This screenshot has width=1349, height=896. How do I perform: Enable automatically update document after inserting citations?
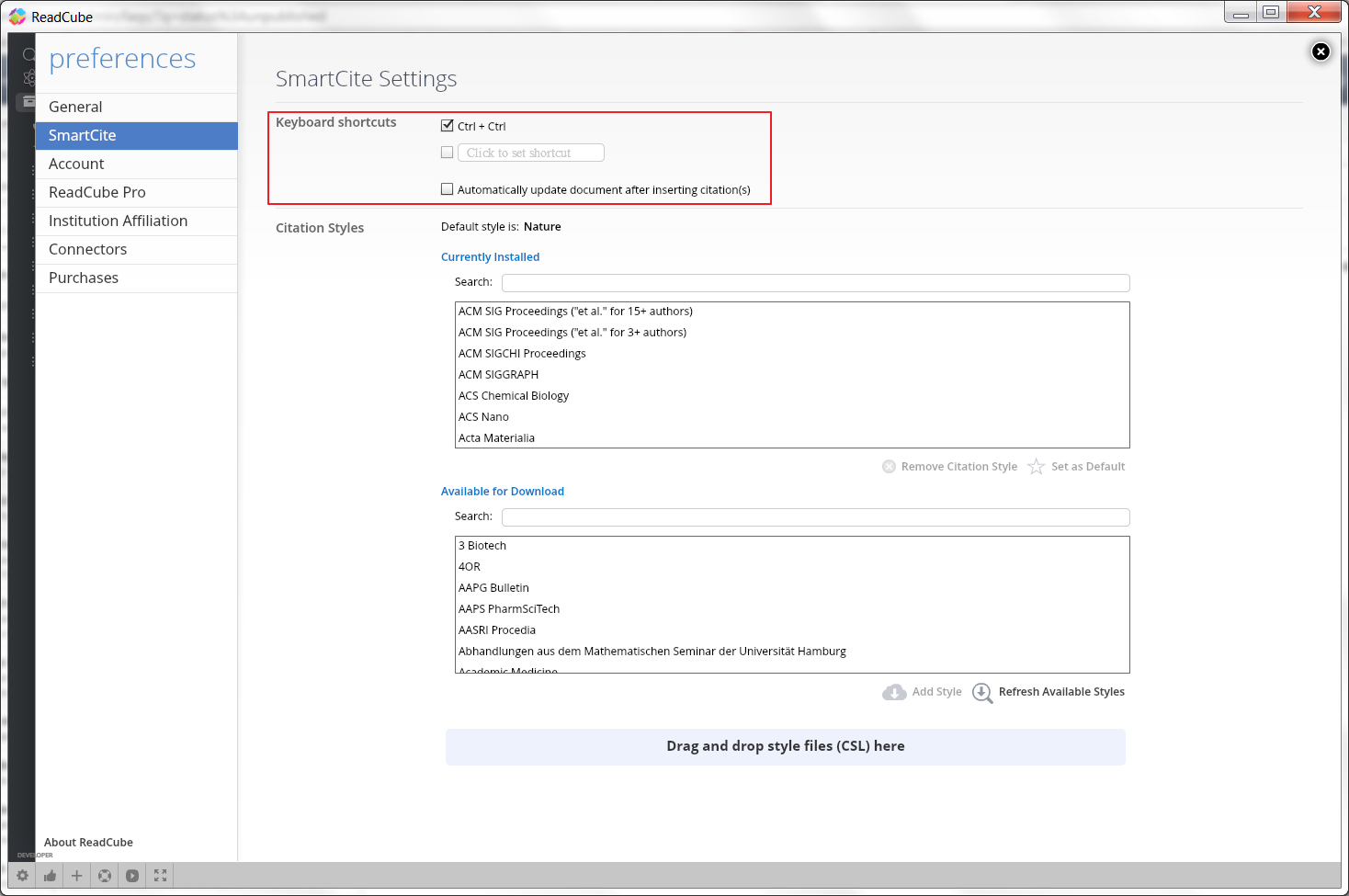click(448, 189)
